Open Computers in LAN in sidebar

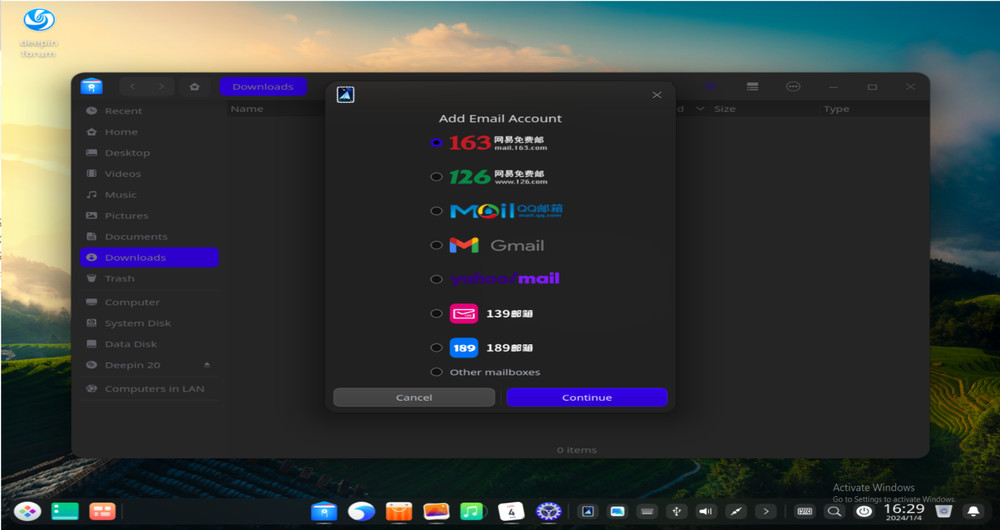click(149, 388)
